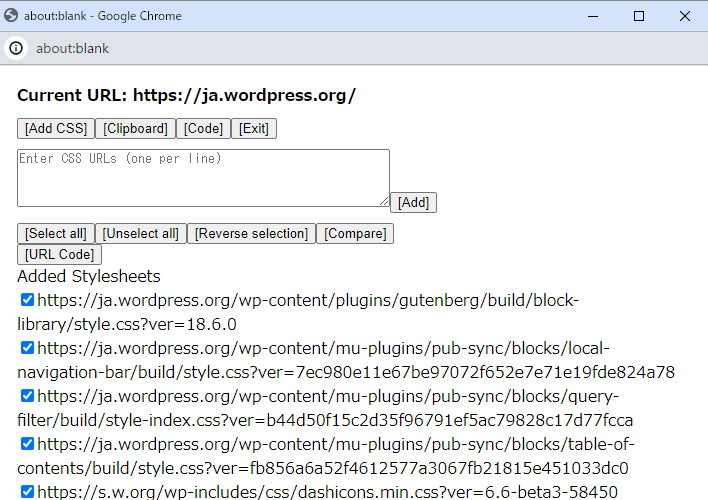This screenshot has width=708, height=500.
Task: Click the 'Added Stylesheets' label
Action: coord(89,276)
